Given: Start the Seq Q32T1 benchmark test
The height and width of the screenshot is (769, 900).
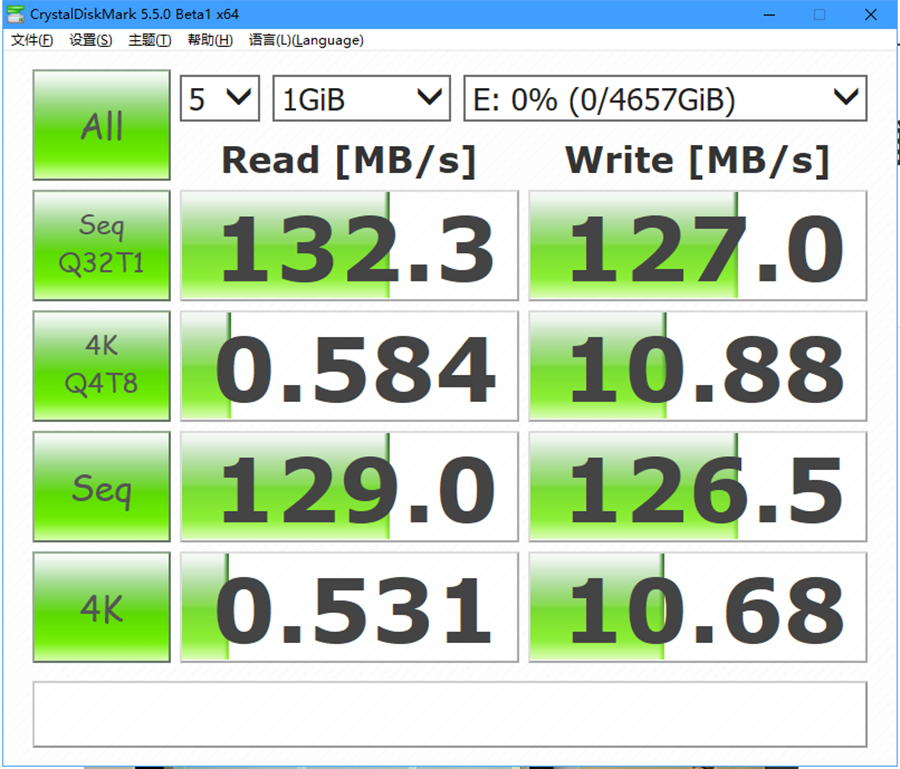Looking at the screenshot, I should point(101,246).
